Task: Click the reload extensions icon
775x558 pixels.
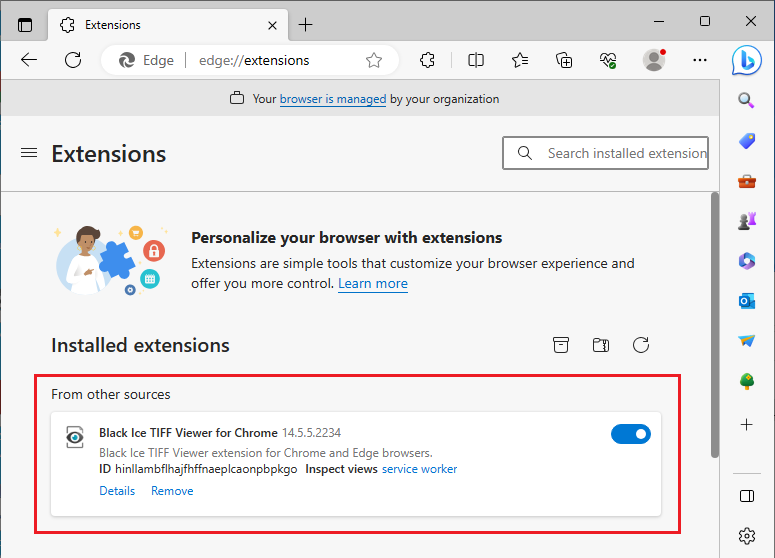Action: 641,345
